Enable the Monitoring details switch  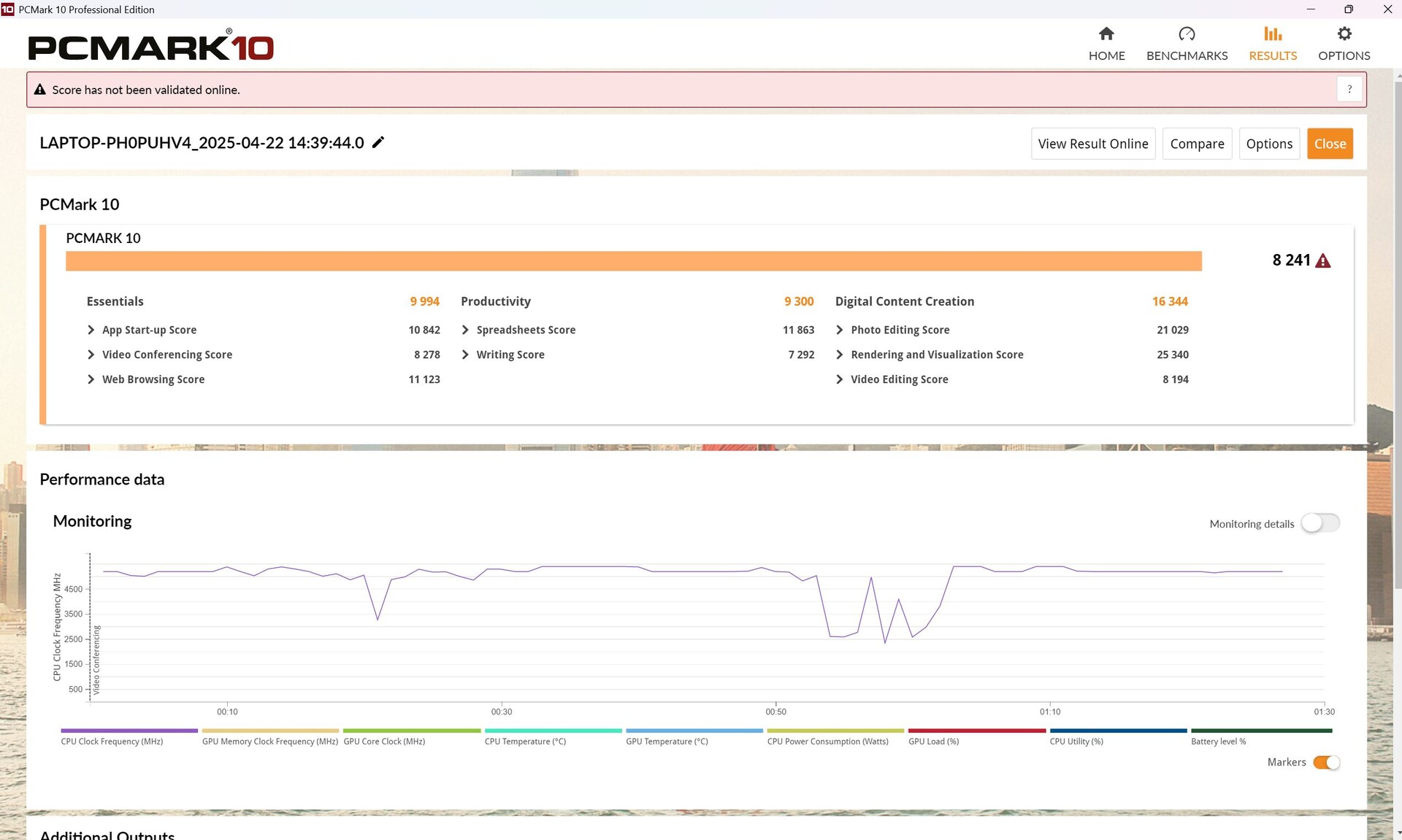point(1320,523)
